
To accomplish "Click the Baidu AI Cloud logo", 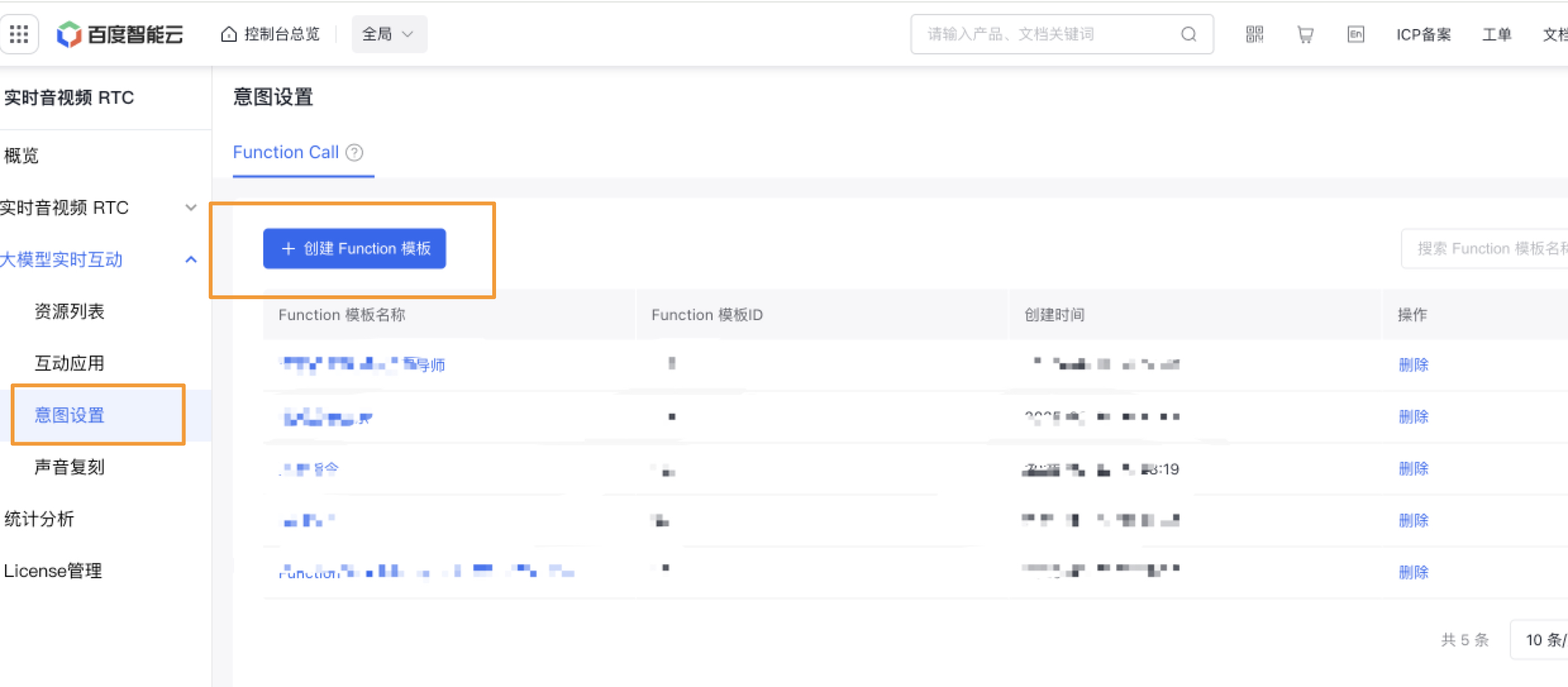I will [120, 34].
